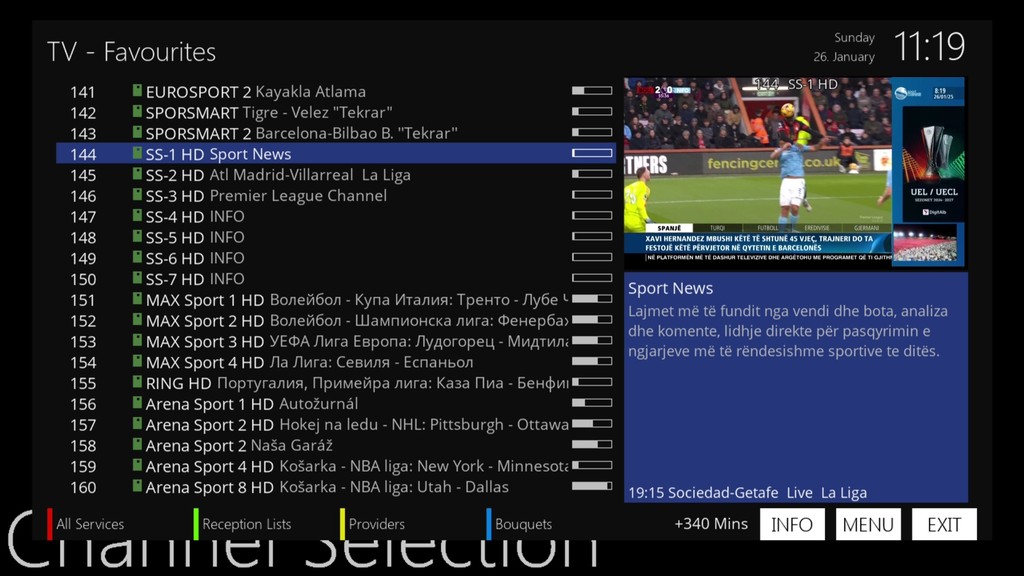Switch to the Bouquets list
Viewport: 1024px width, 576px height.
coord(523,524)
